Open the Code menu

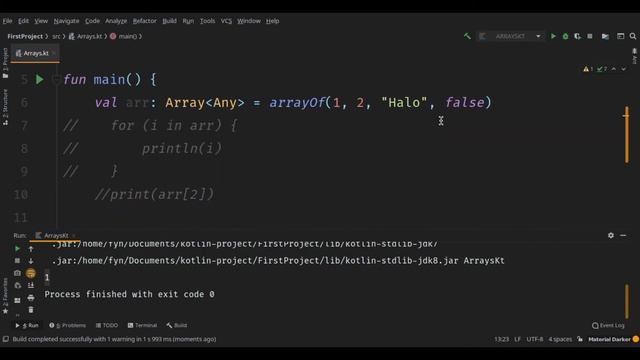92,21
